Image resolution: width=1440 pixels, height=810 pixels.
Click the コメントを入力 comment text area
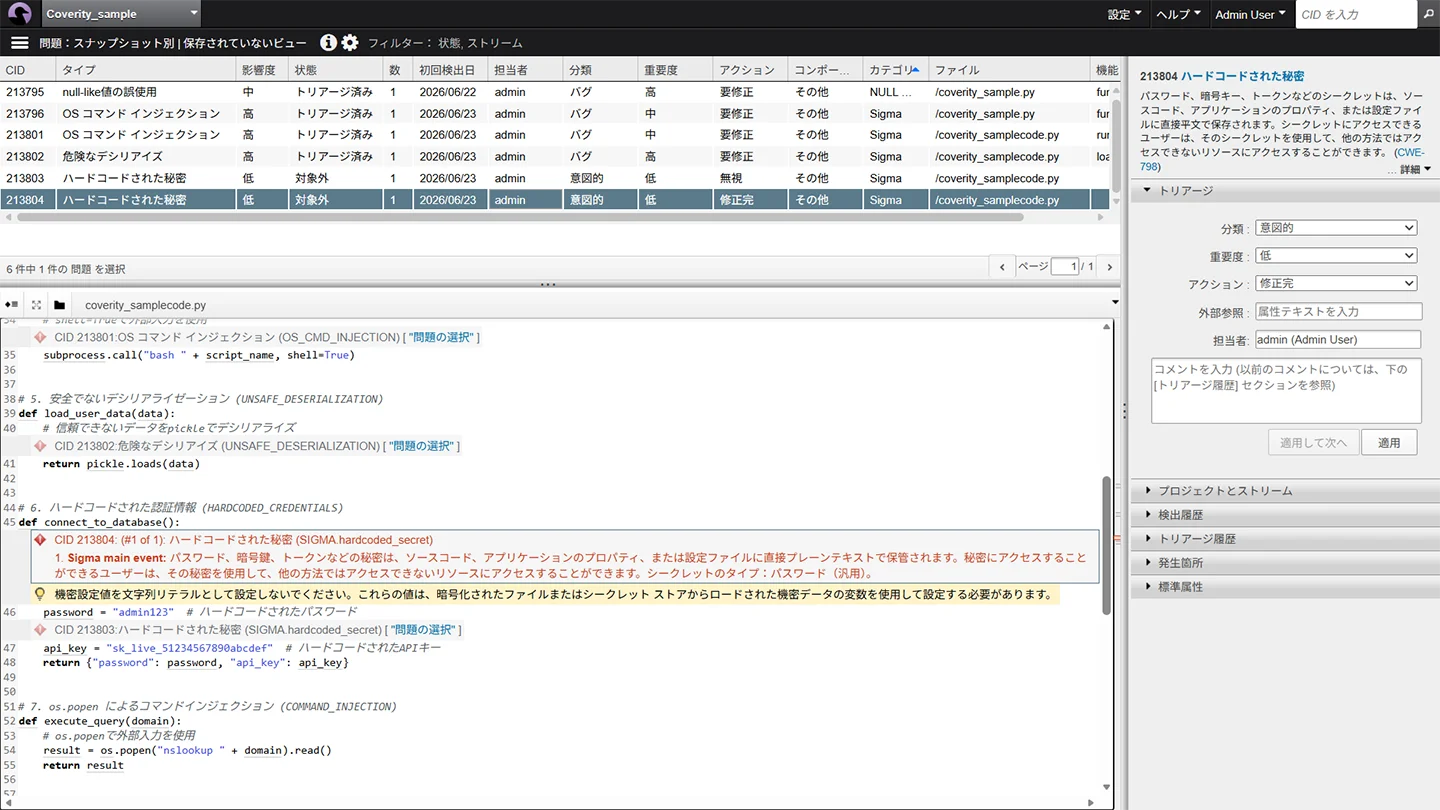(1286, 391)
